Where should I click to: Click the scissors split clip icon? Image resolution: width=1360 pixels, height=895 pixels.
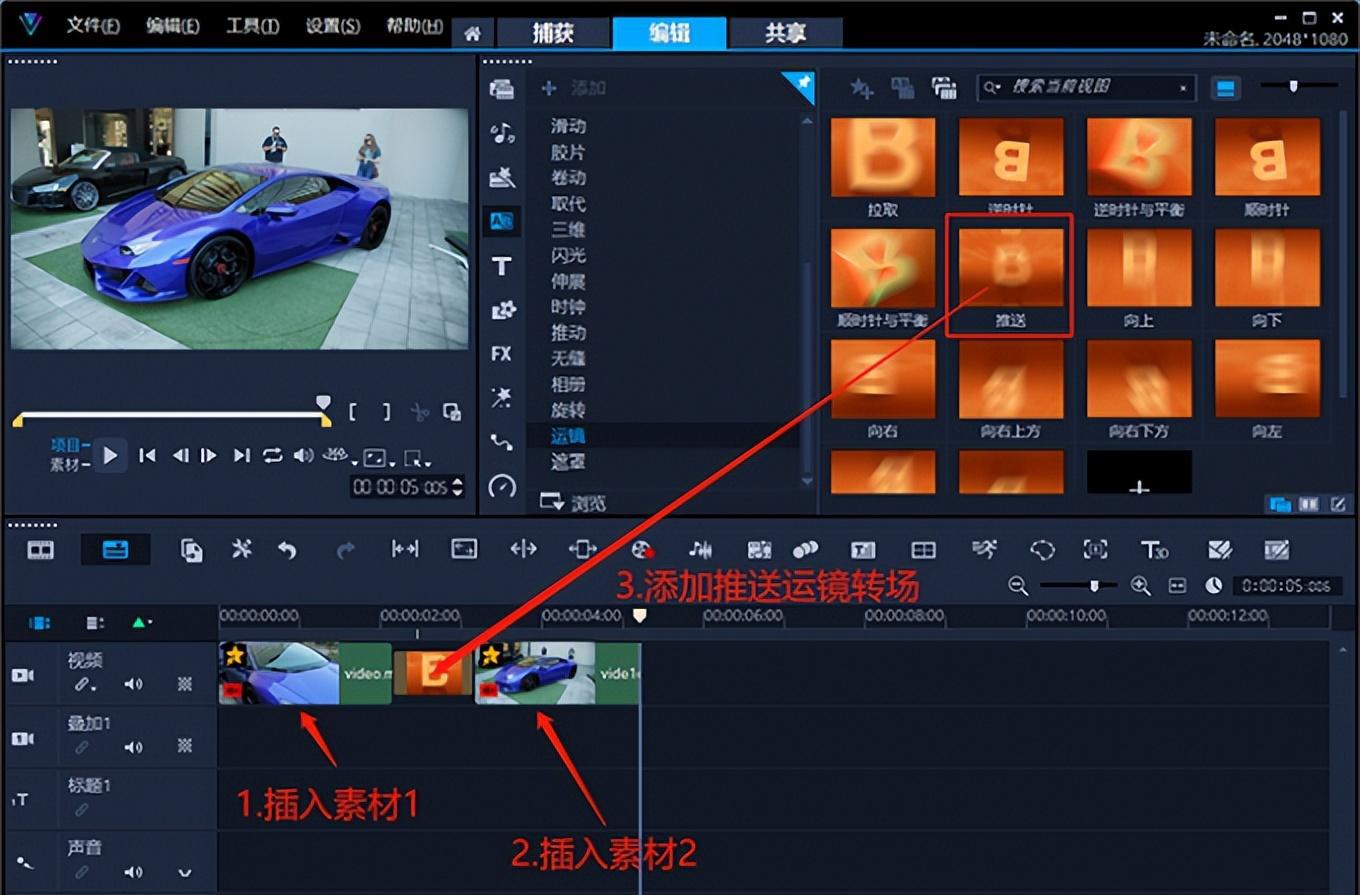click(x=419, y=412)
